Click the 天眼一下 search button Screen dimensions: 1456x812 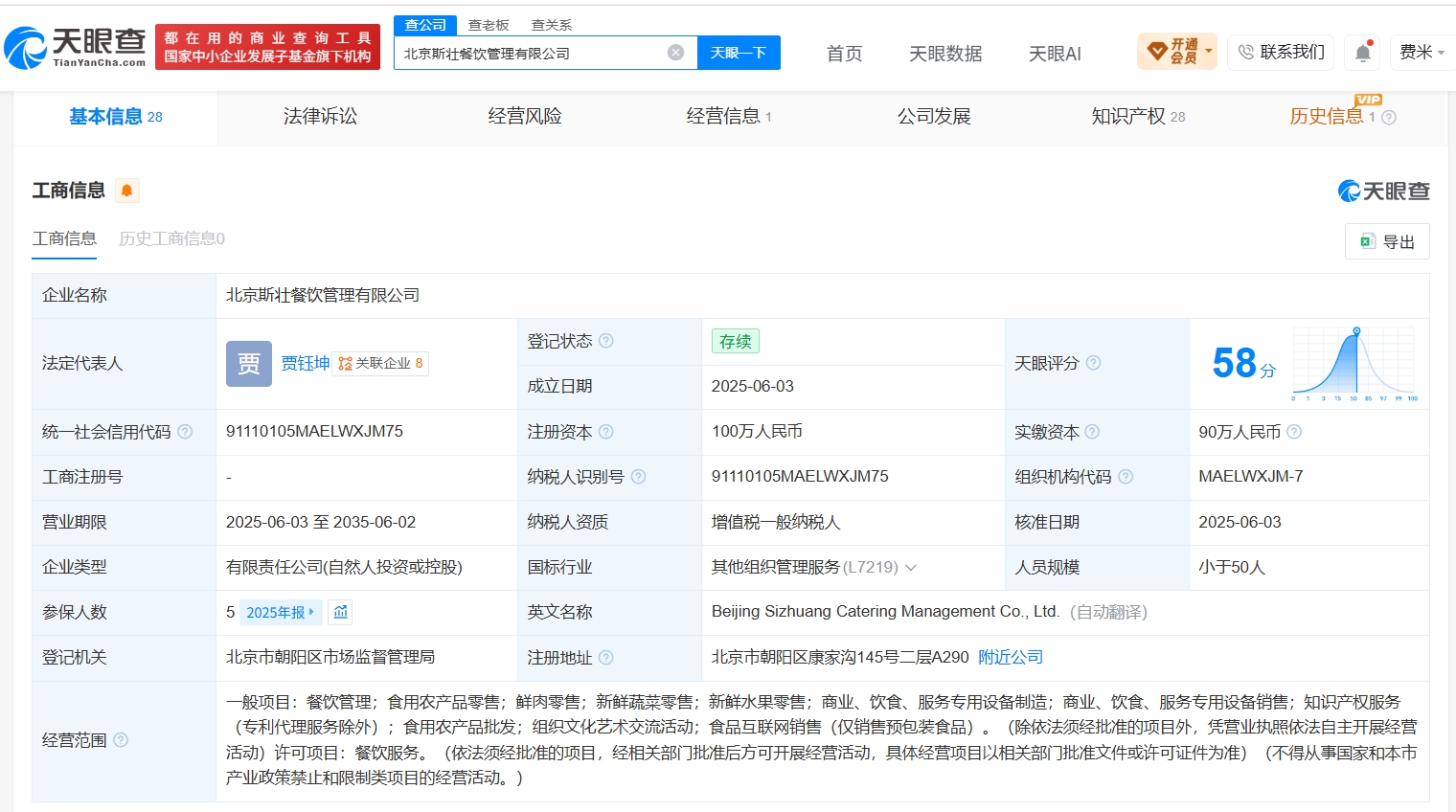pos(739,53)
